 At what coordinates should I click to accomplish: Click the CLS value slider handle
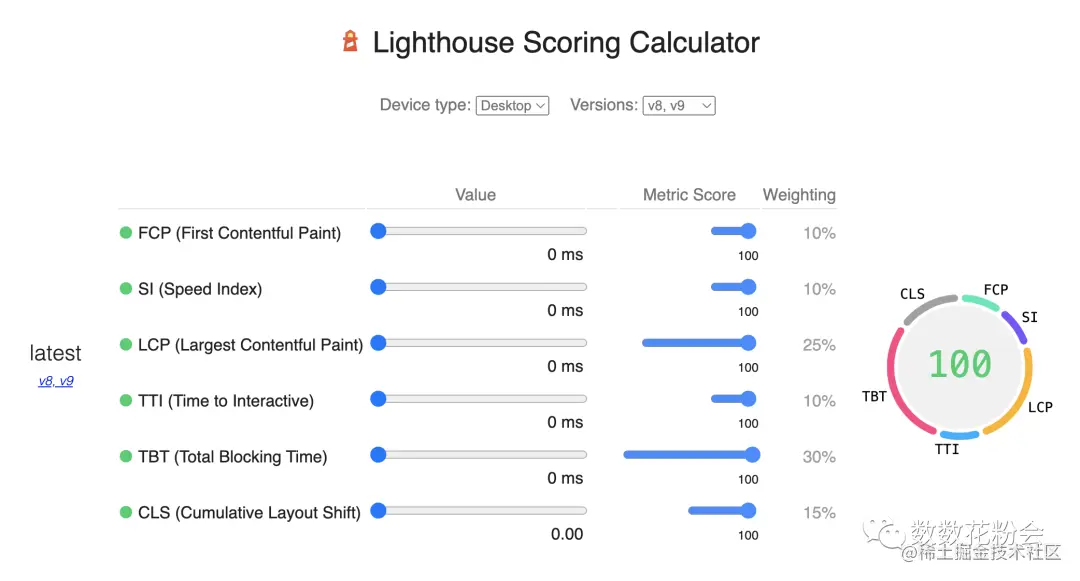pos(378,511)
